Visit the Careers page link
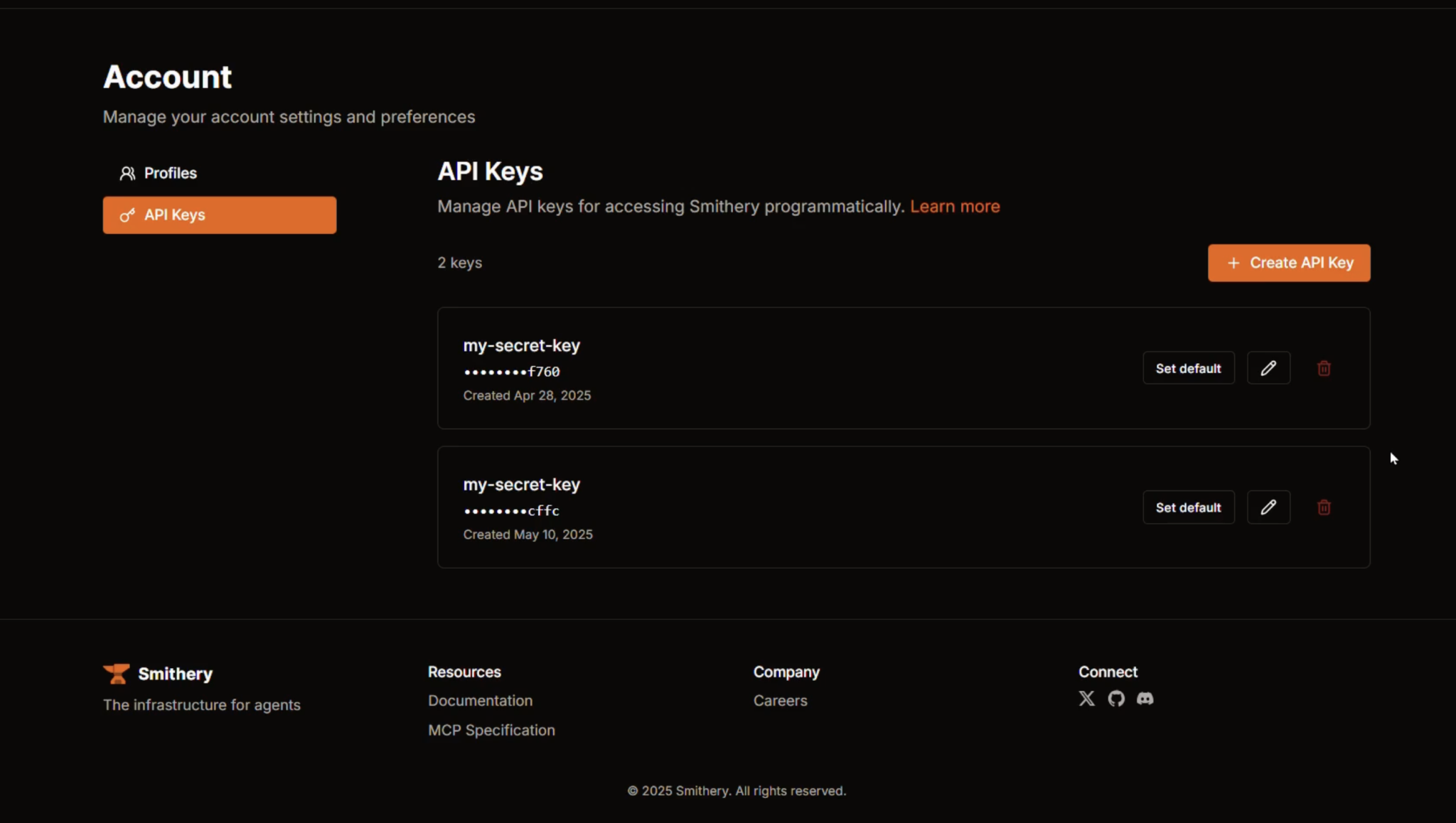The height and width of the screenshot is (823, 1456). click(780, 701)
